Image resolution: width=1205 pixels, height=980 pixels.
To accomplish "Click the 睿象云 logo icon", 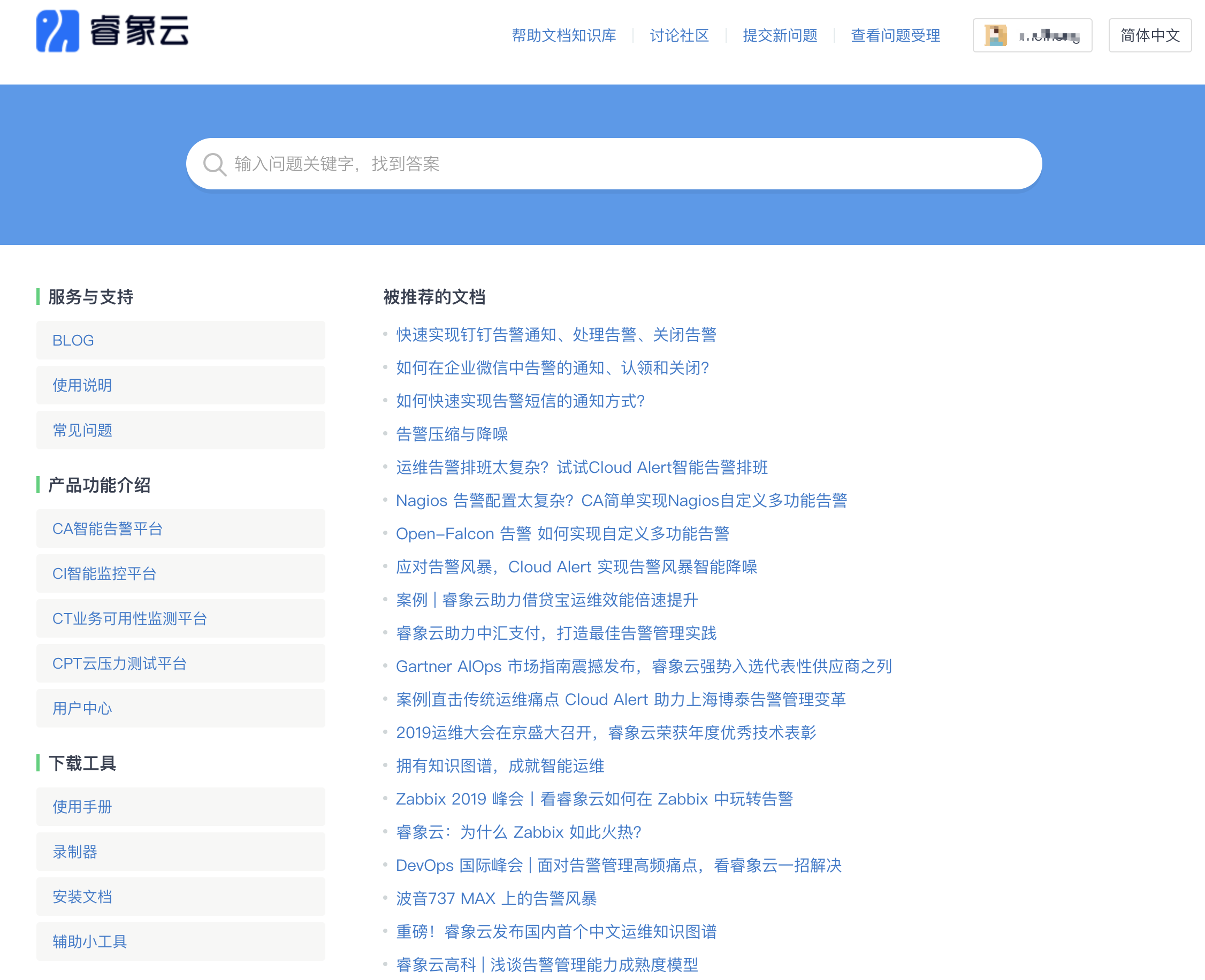I will (58, 31).
